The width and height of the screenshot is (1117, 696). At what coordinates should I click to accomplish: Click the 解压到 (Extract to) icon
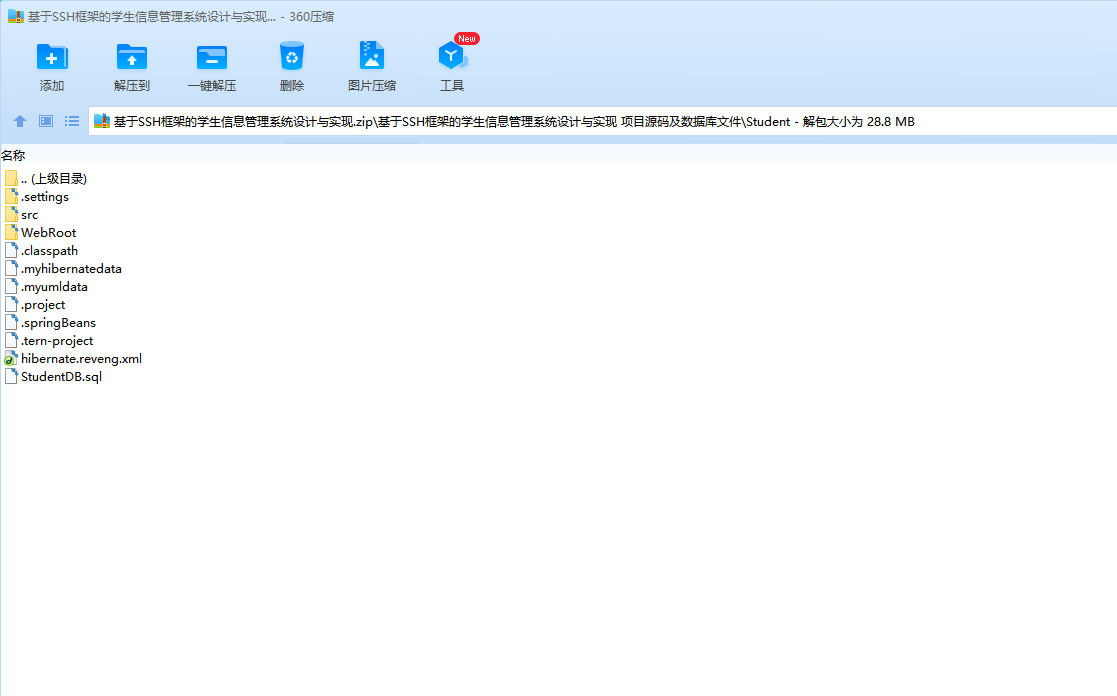(x=132, y=57)
